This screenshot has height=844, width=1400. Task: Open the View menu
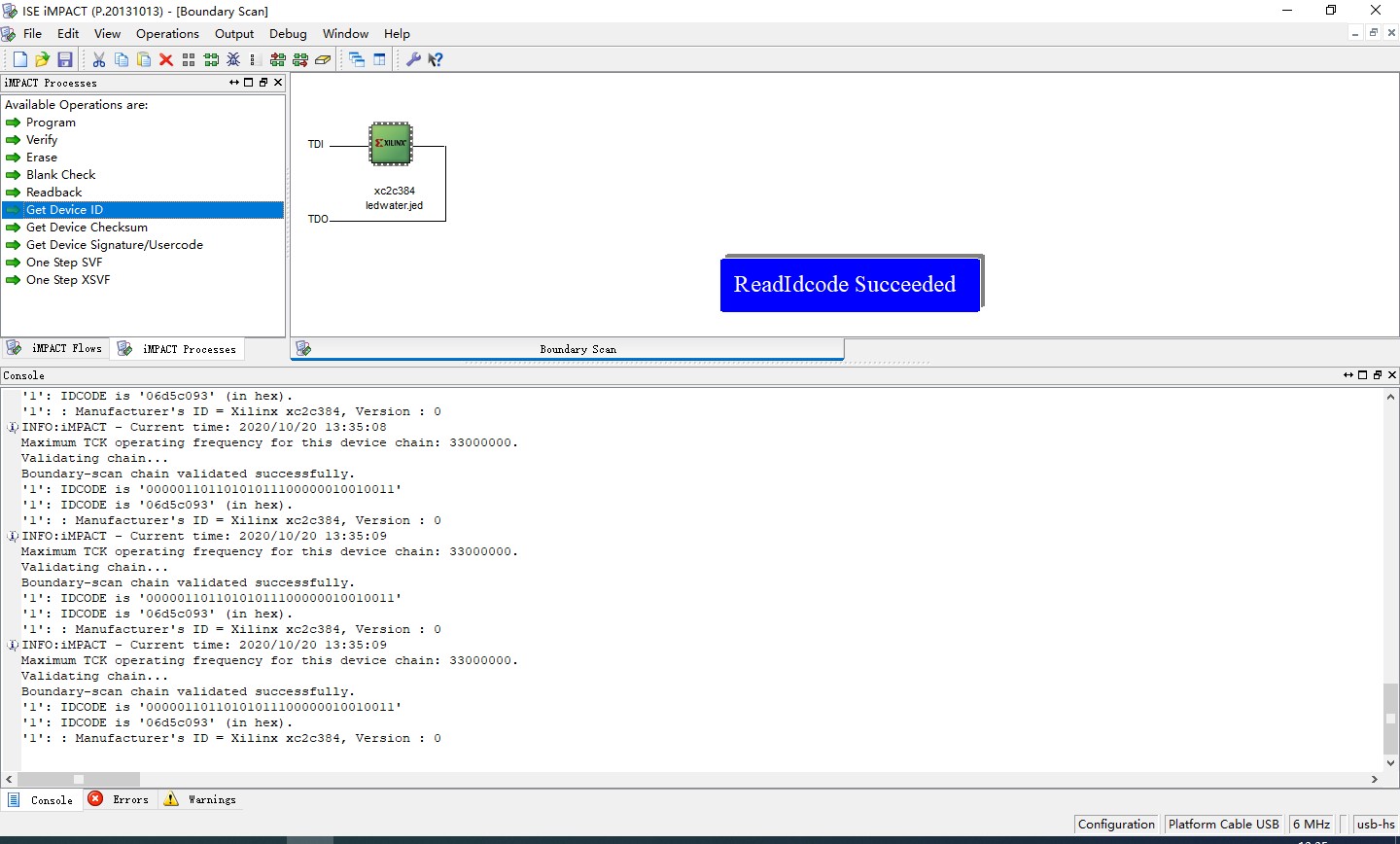click(x=107, y=33)
